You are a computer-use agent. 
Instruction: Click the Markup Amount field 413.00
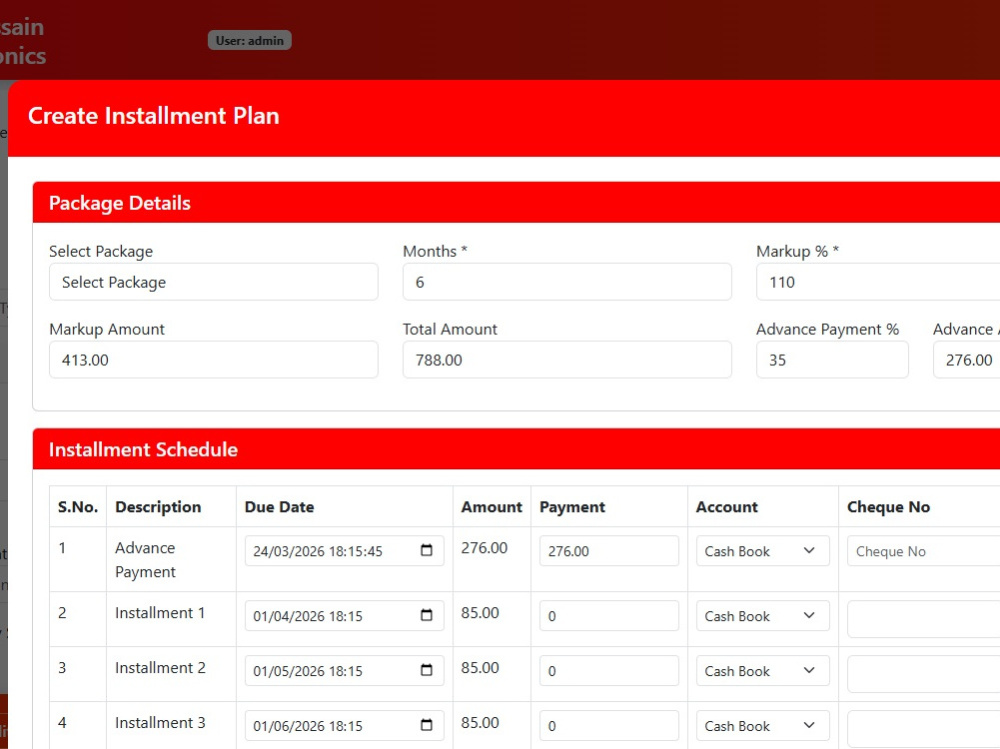214,360
